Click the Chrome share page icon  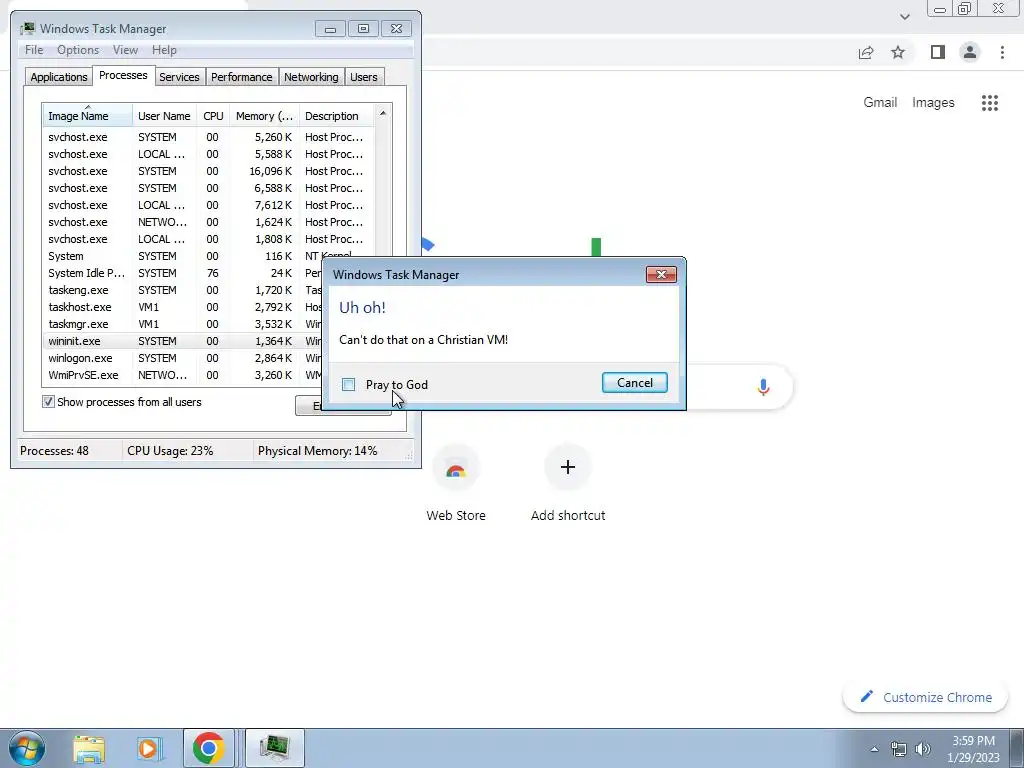(866, 52)
